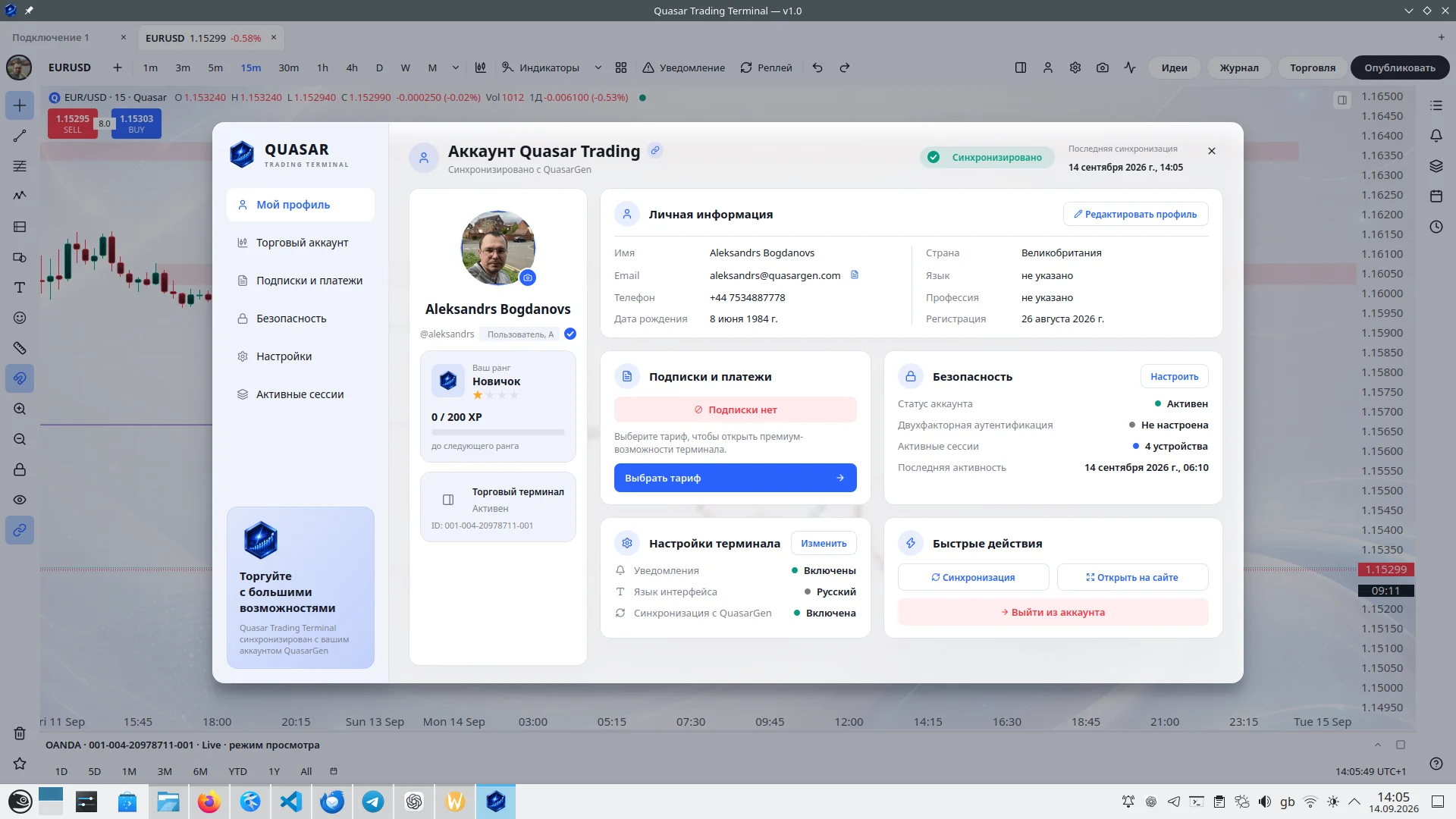1456x819 pixels.
Task: Open the watchlist icon in right panel
Action: click(x=1436, y=105)
